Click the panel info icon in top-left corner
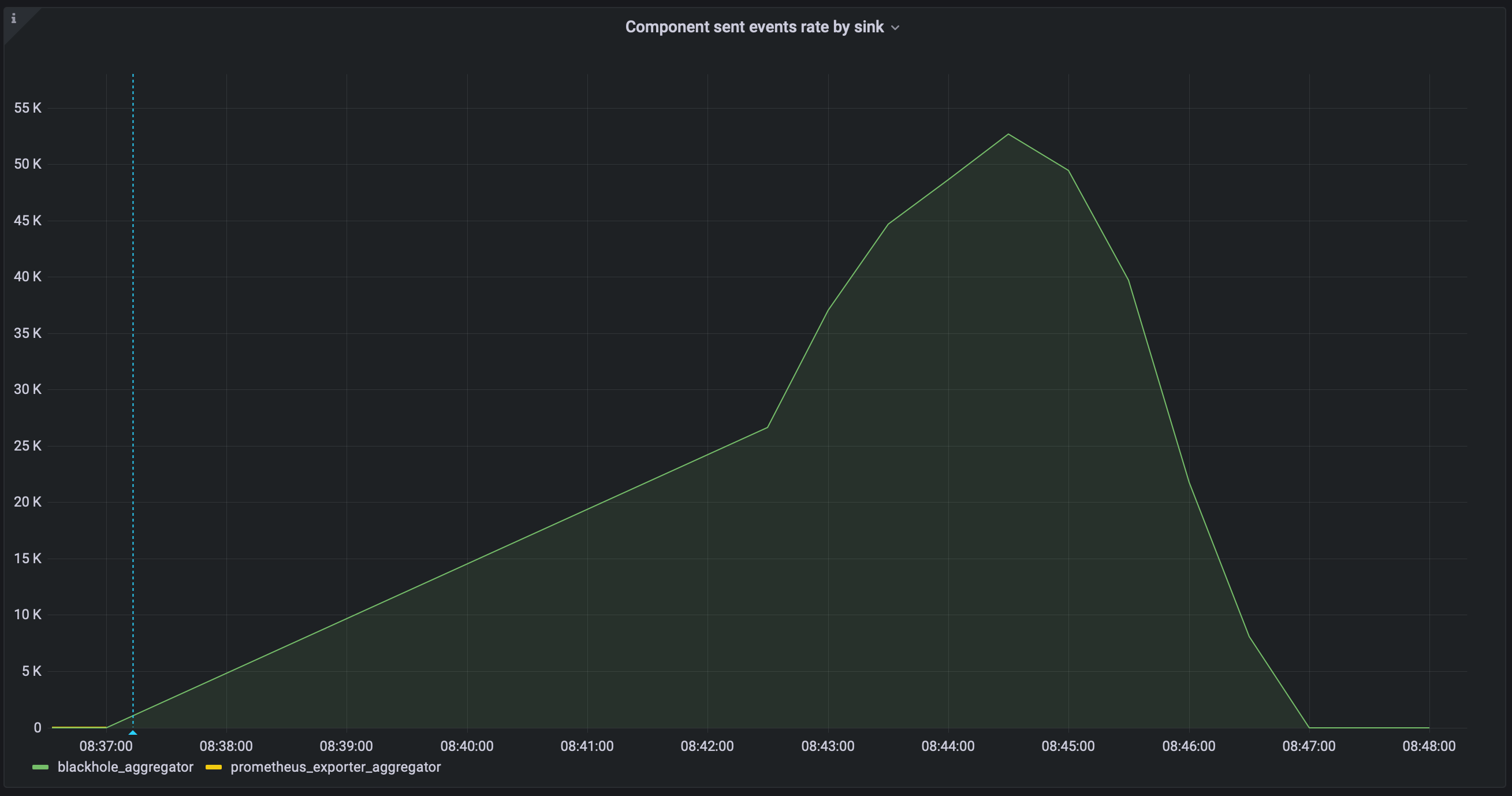Image resolution: width=1512 pixels, height=796 pixels. click(x=14, y=19)
